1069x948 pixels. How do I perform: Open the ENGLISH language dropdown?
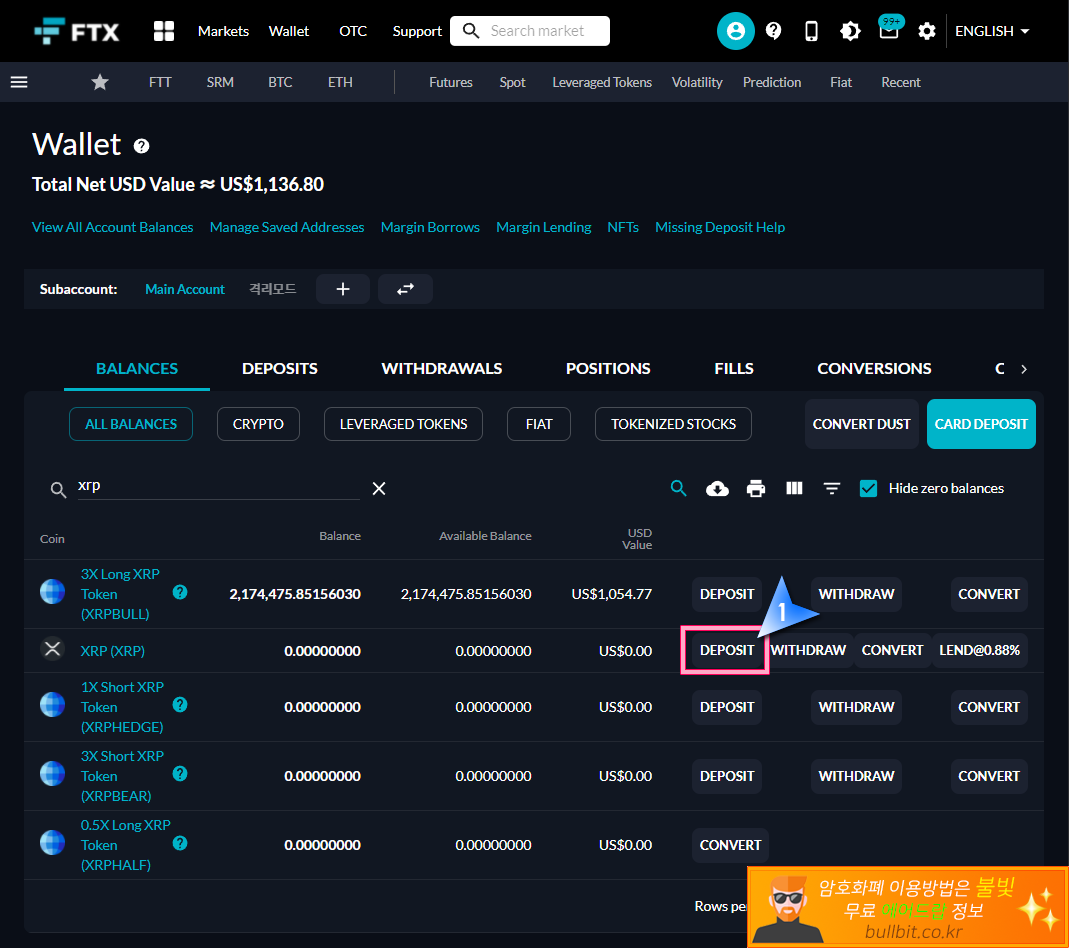pos(992,31)
